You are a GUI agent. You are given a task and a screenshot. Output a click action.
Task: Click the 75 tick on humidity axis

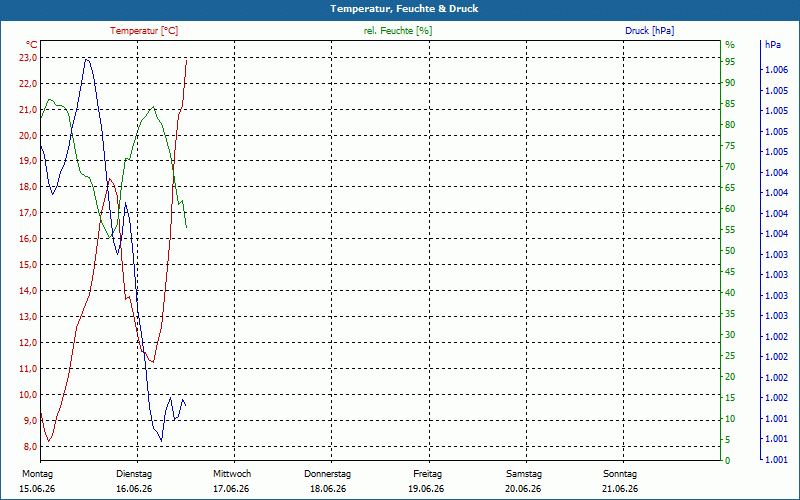point(730,146)
